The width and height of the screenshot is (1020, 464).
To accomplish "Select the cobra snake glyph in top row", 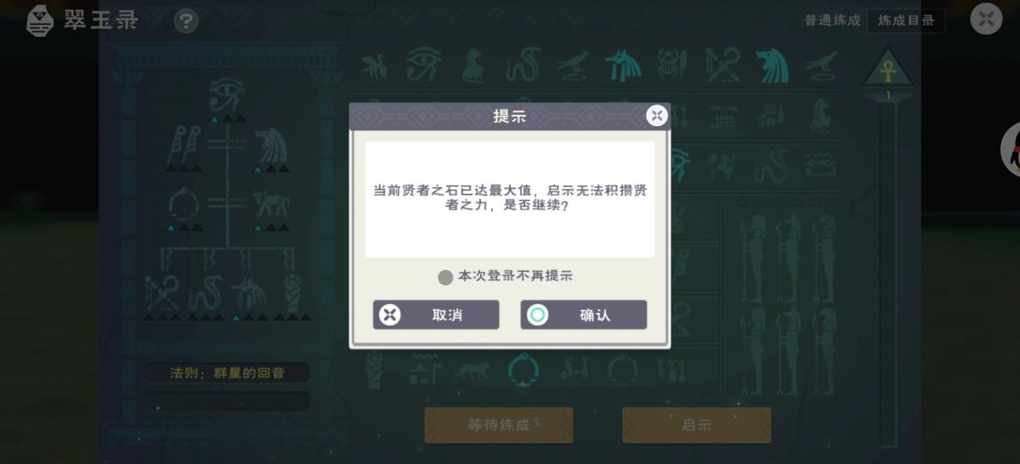I will pos(523,64).
